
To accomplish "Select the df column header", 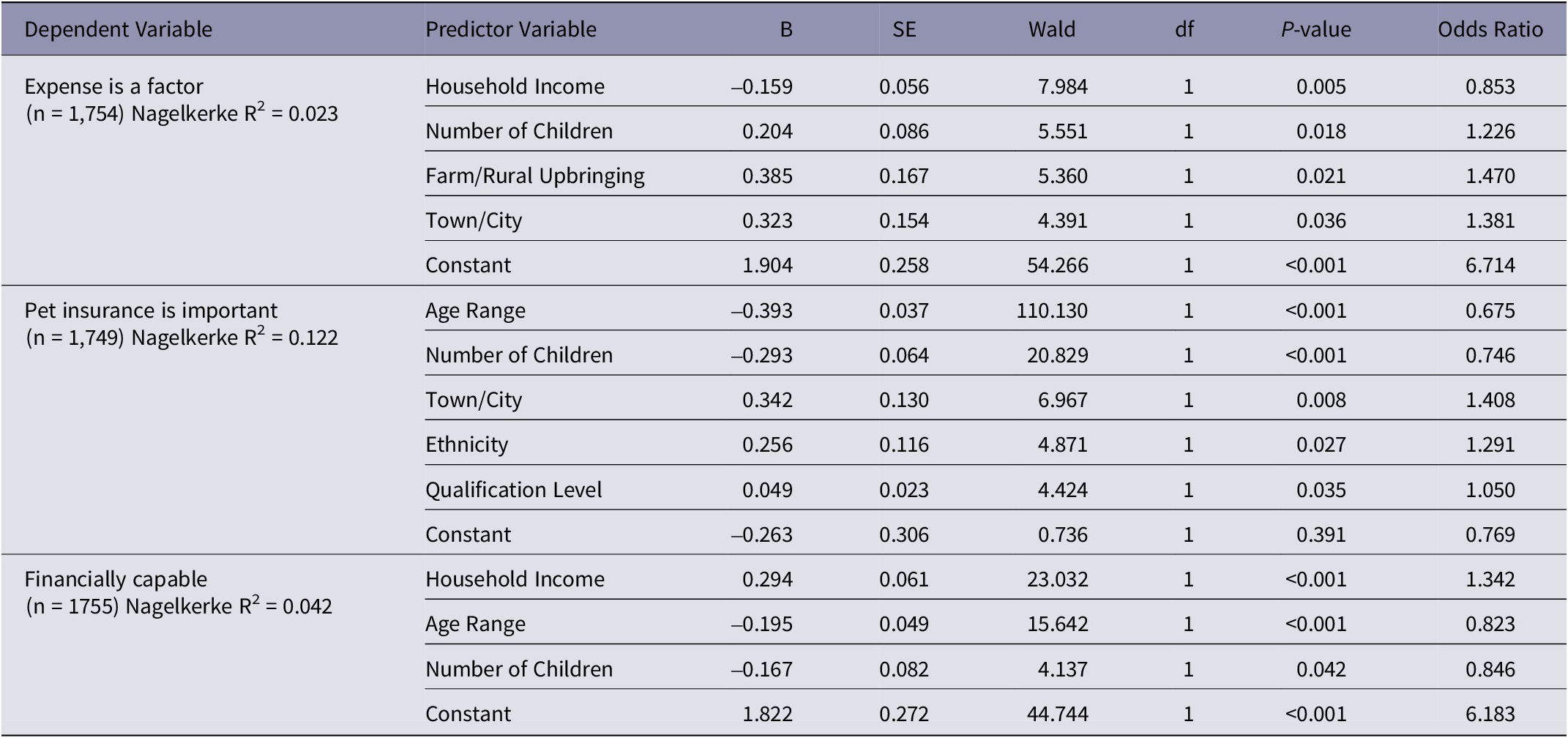I will tap(1184, 29).
